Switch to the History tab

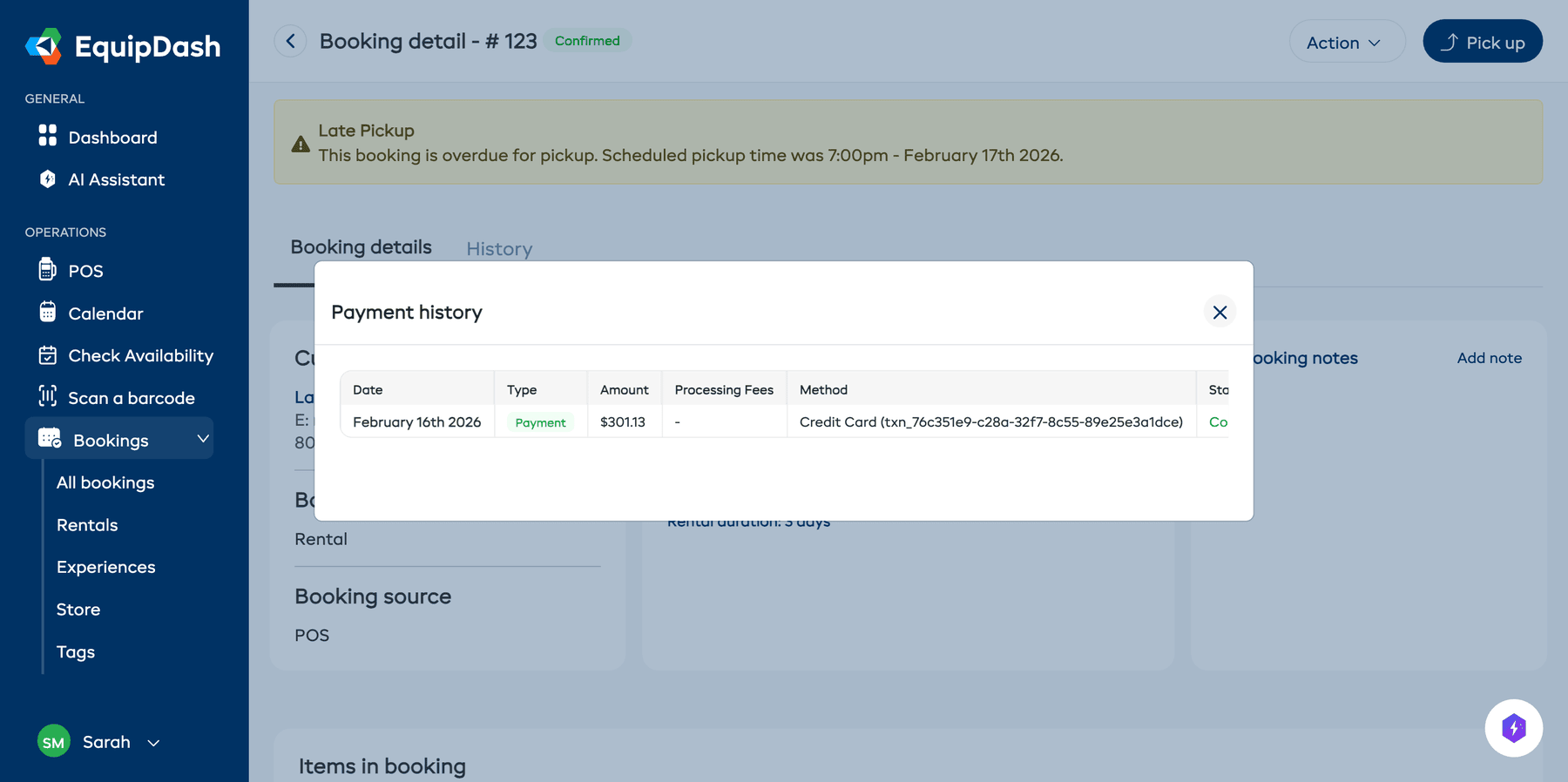coord(499,249)
